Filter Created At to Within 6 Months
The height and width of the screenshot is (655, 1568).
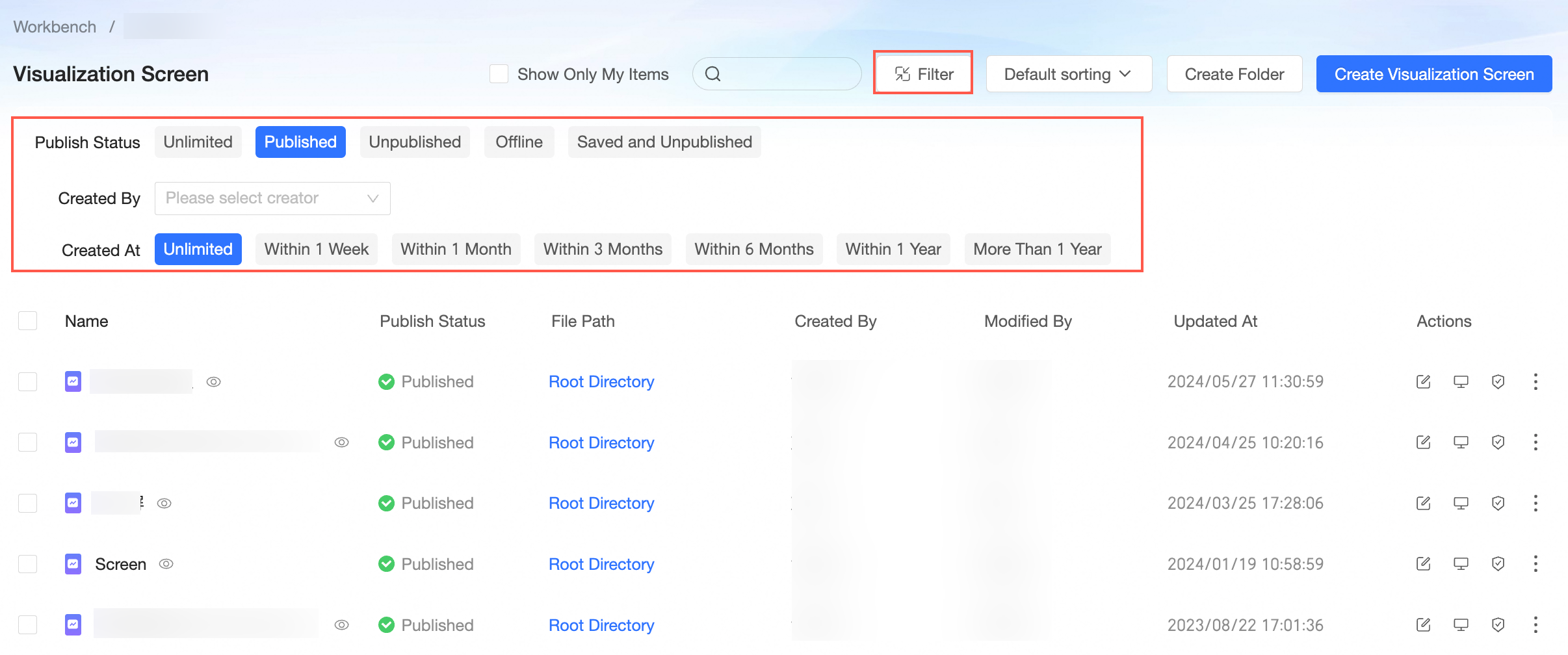pos(754,249)
